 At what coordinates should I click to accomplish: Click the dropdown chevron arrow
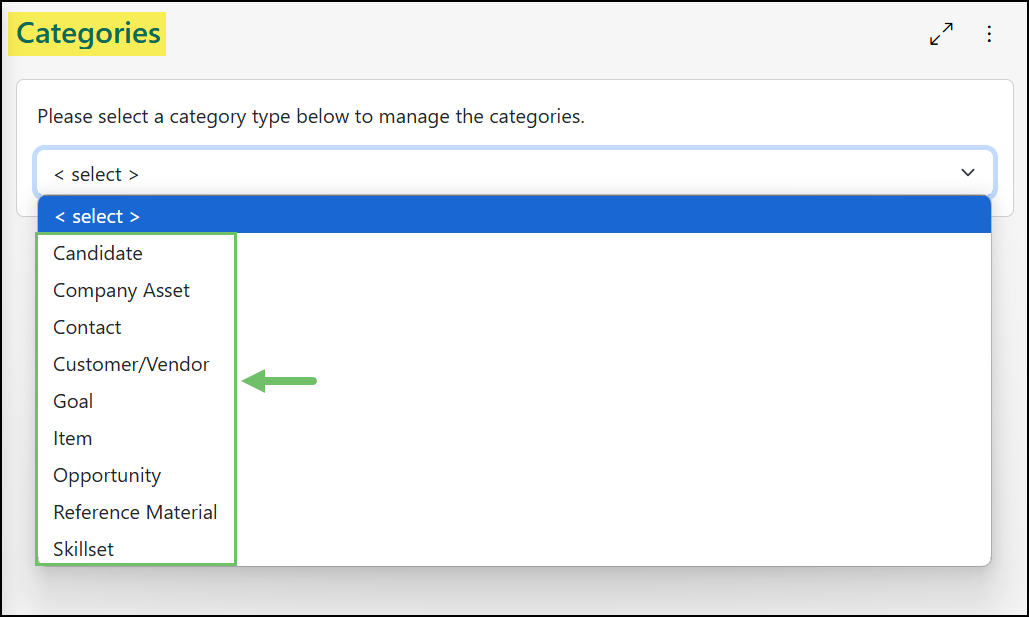[967, 173]
